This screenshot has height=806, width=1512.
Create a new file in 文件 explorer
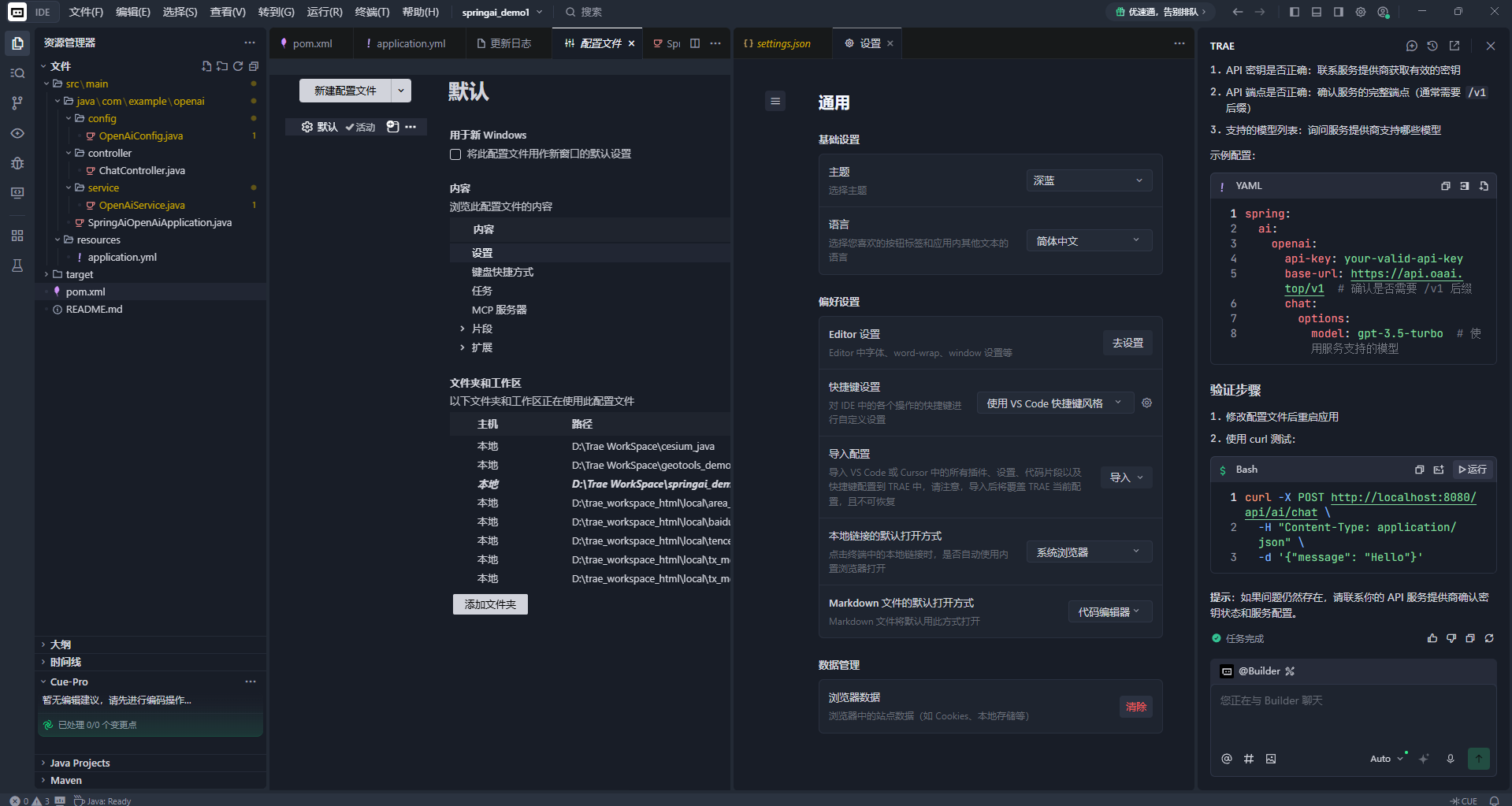[206, 66]
